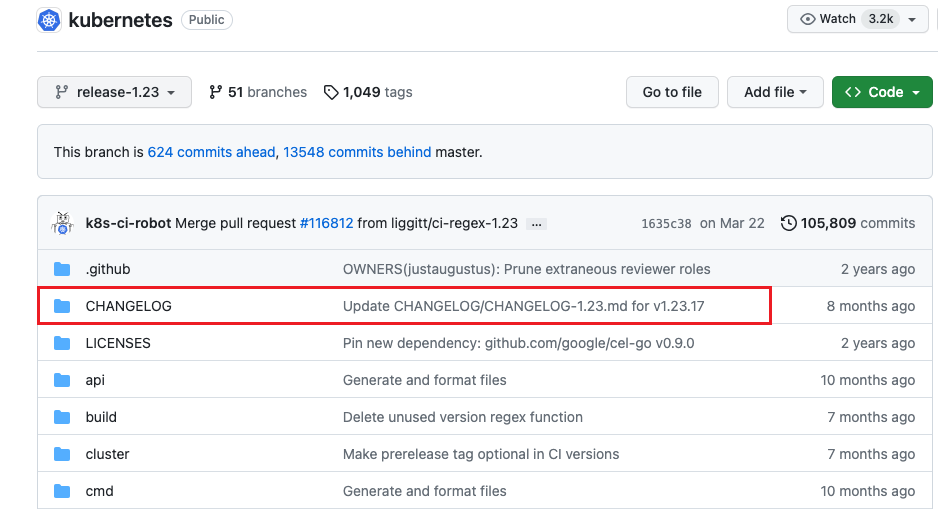Click the 2 years ago timestamp for LICENSES
Image resolution: width=938 pixels, height=509 pixels.
pos(878,343)
